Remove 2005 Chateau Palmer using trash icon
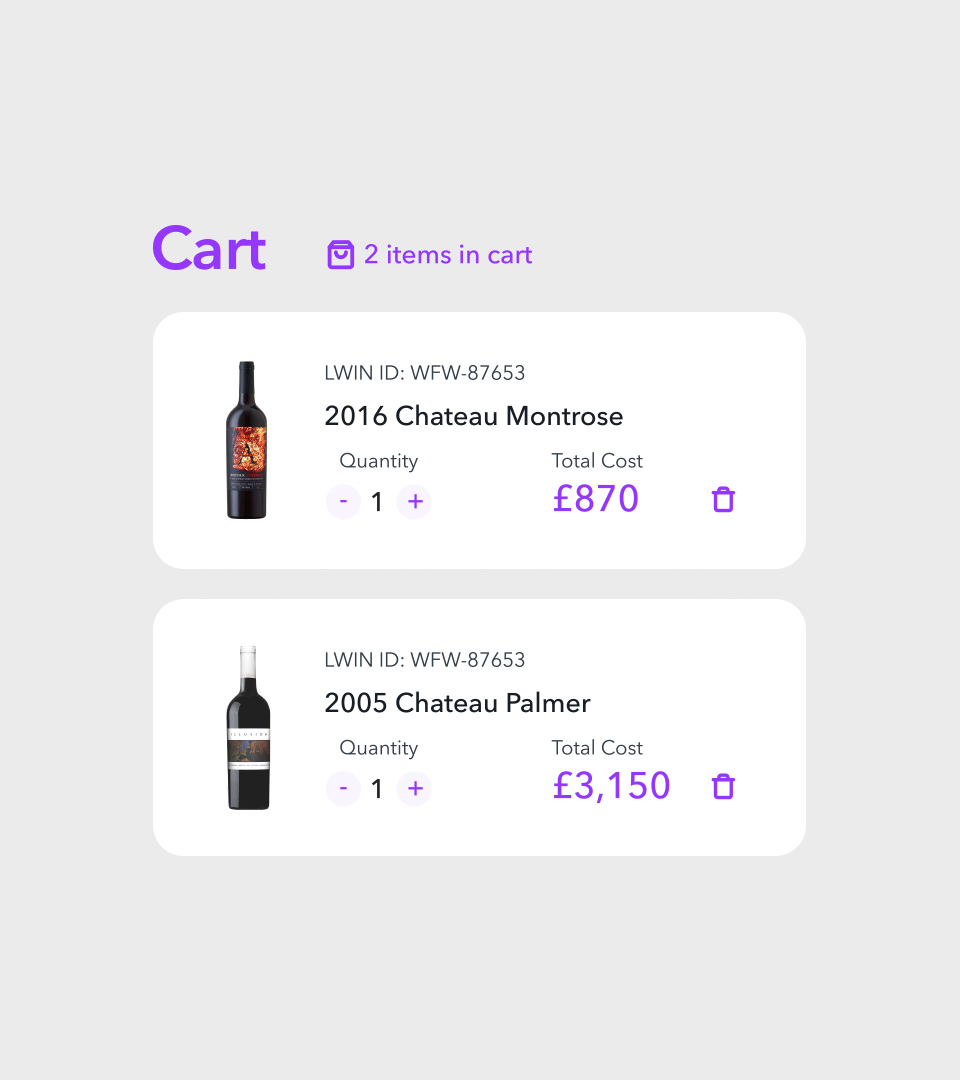 (723, 787)
